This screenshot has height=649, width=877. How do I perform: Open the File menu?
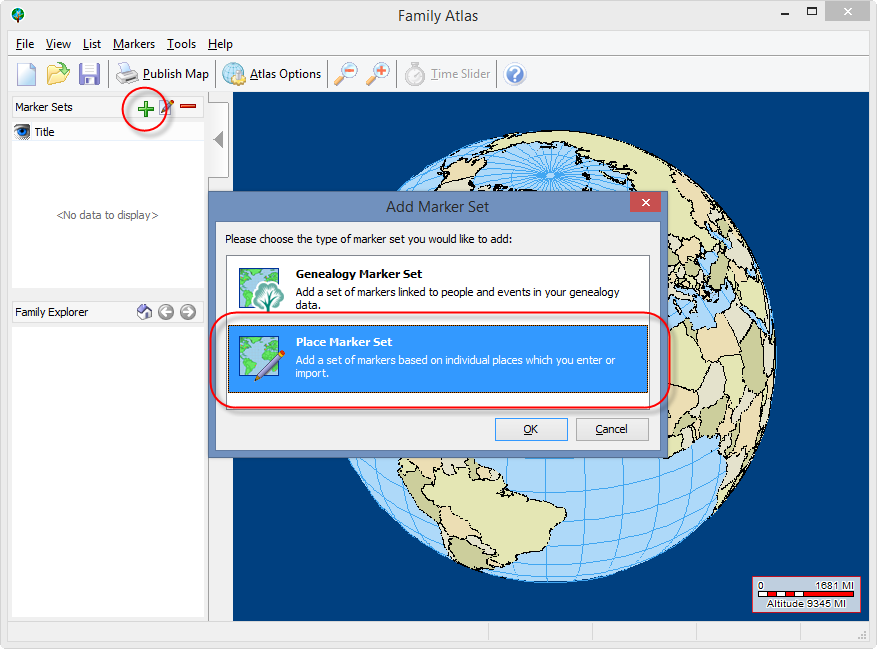(25, 44)
